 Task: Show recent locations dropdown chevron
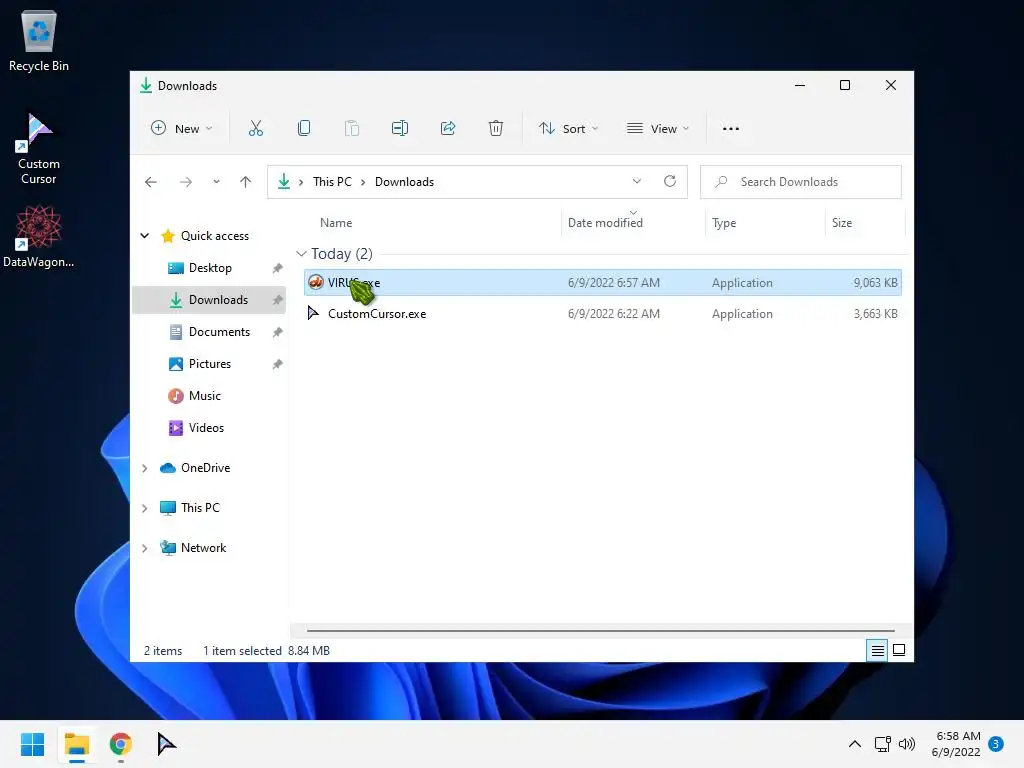(x=216, y=182)
